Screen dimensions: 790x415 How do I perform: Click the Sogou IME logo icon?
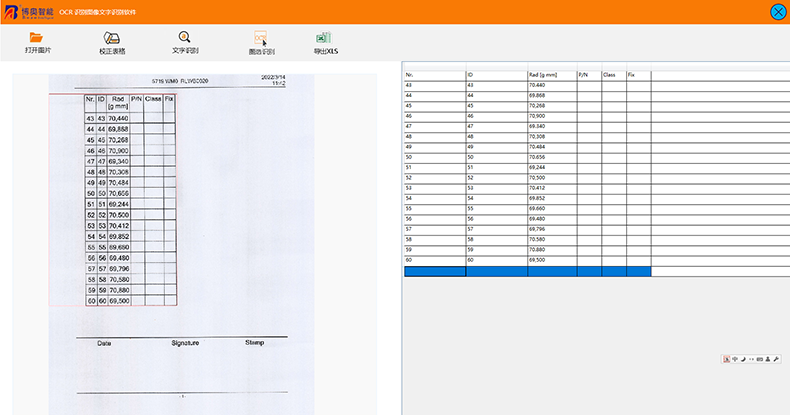(x=726, y=358)
